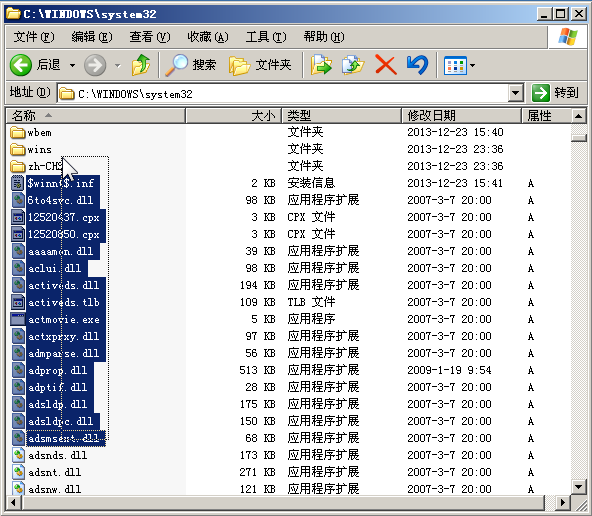Select the adsmsext.dll file name

[x=64, y=438]
